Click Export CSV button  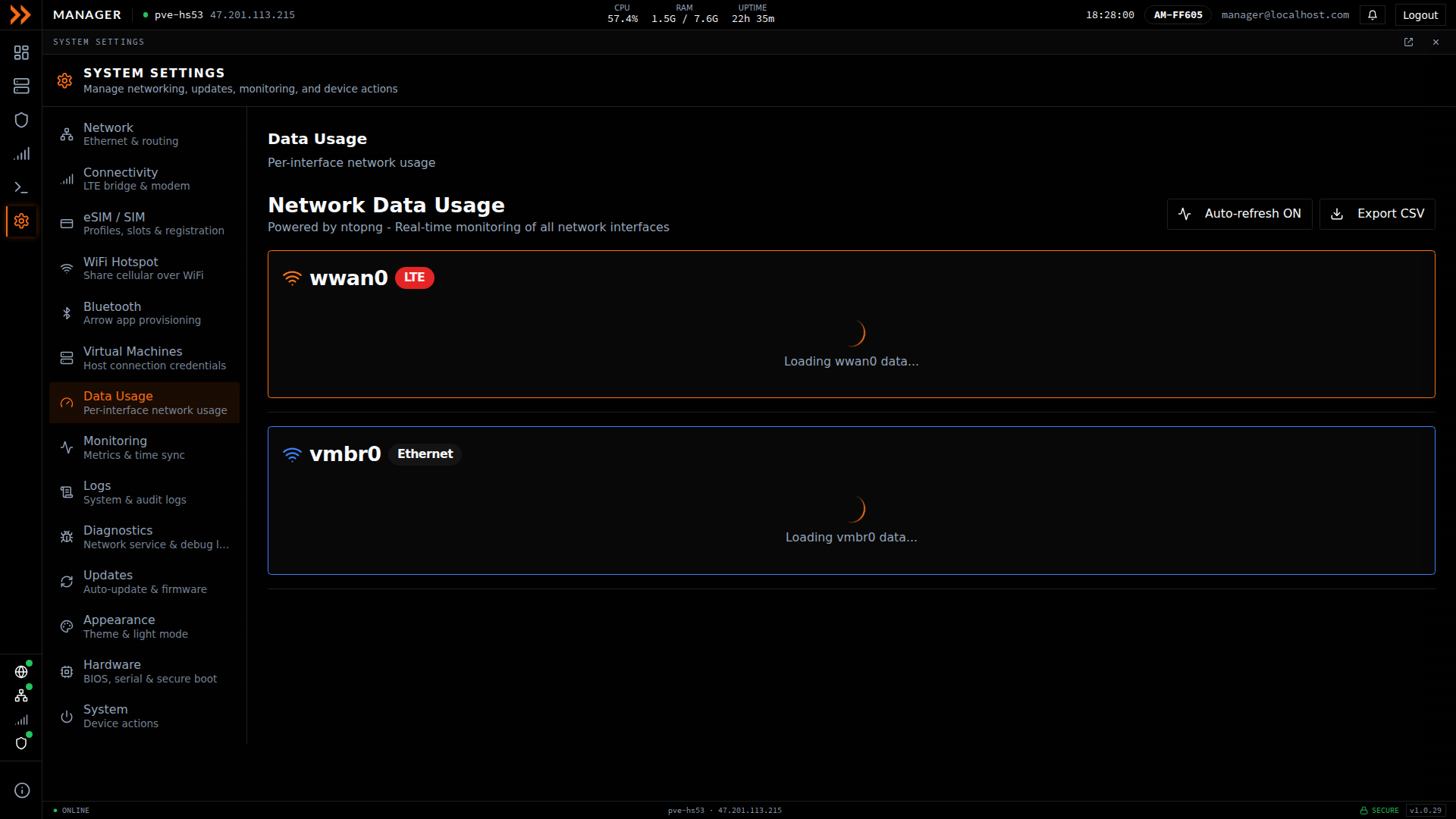(1377, 214)
